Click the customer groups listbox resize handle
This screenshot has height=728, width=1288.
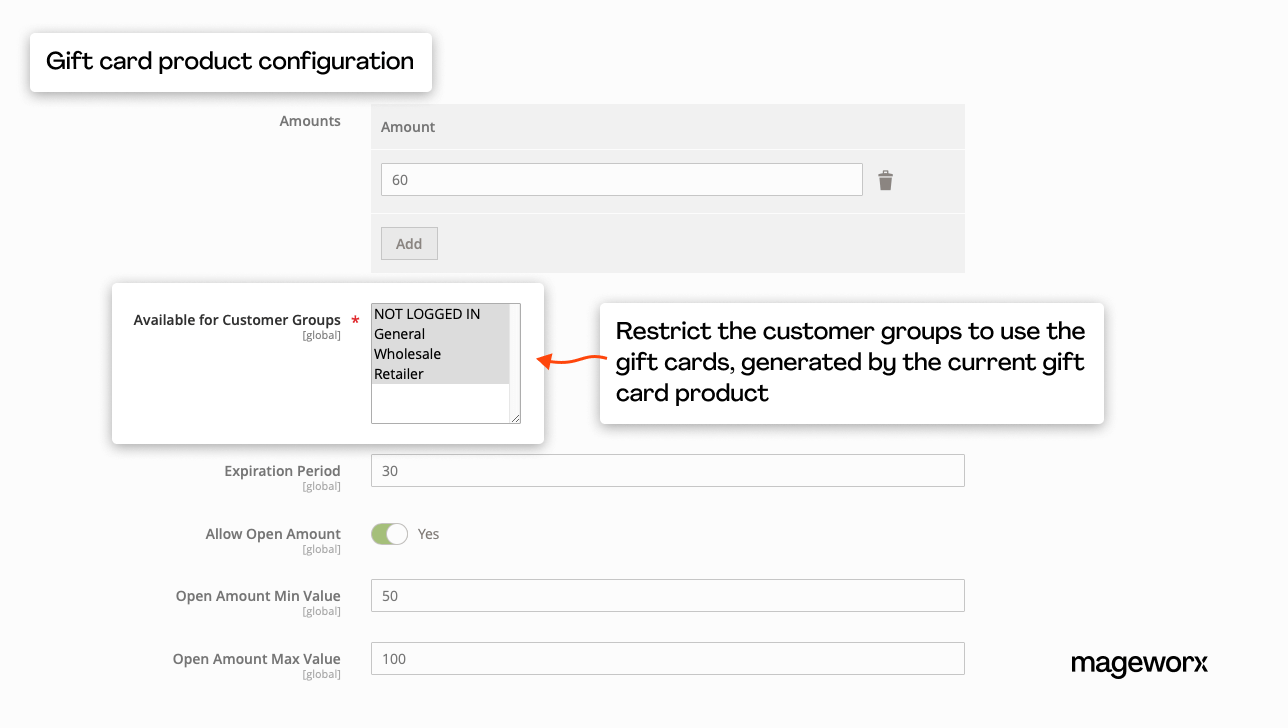click(x=515, y=418)
